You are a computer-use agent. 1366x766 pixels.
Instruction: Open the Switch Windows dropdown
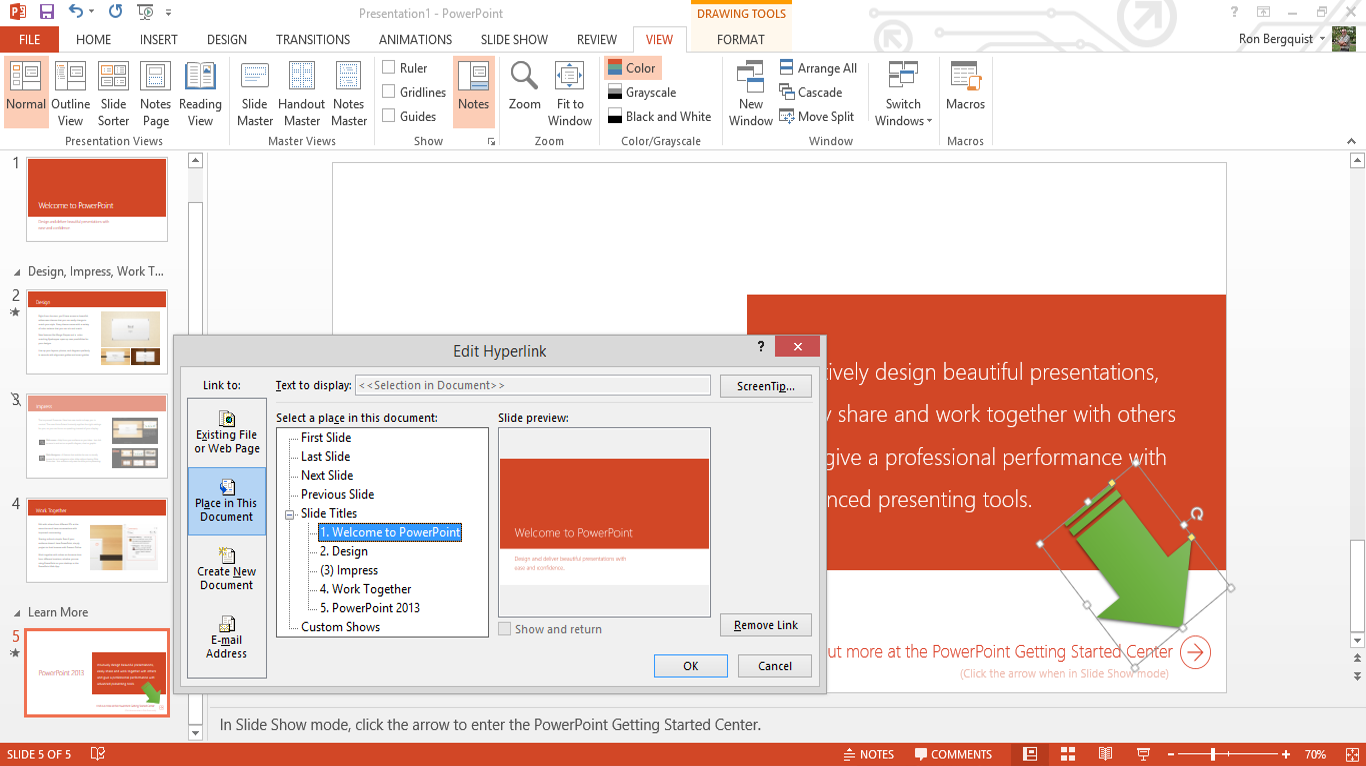point(903,93)
